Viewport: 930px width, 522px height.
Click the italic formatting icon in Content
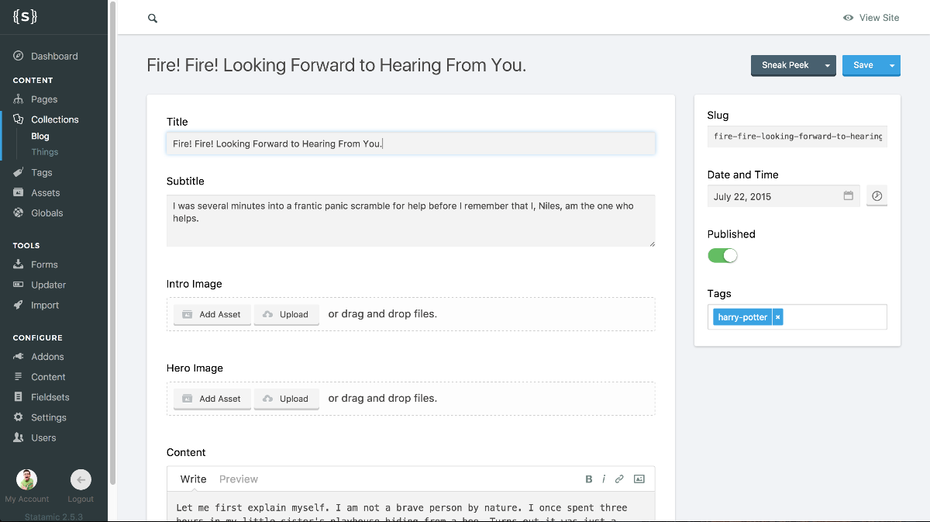click(604, 479)
